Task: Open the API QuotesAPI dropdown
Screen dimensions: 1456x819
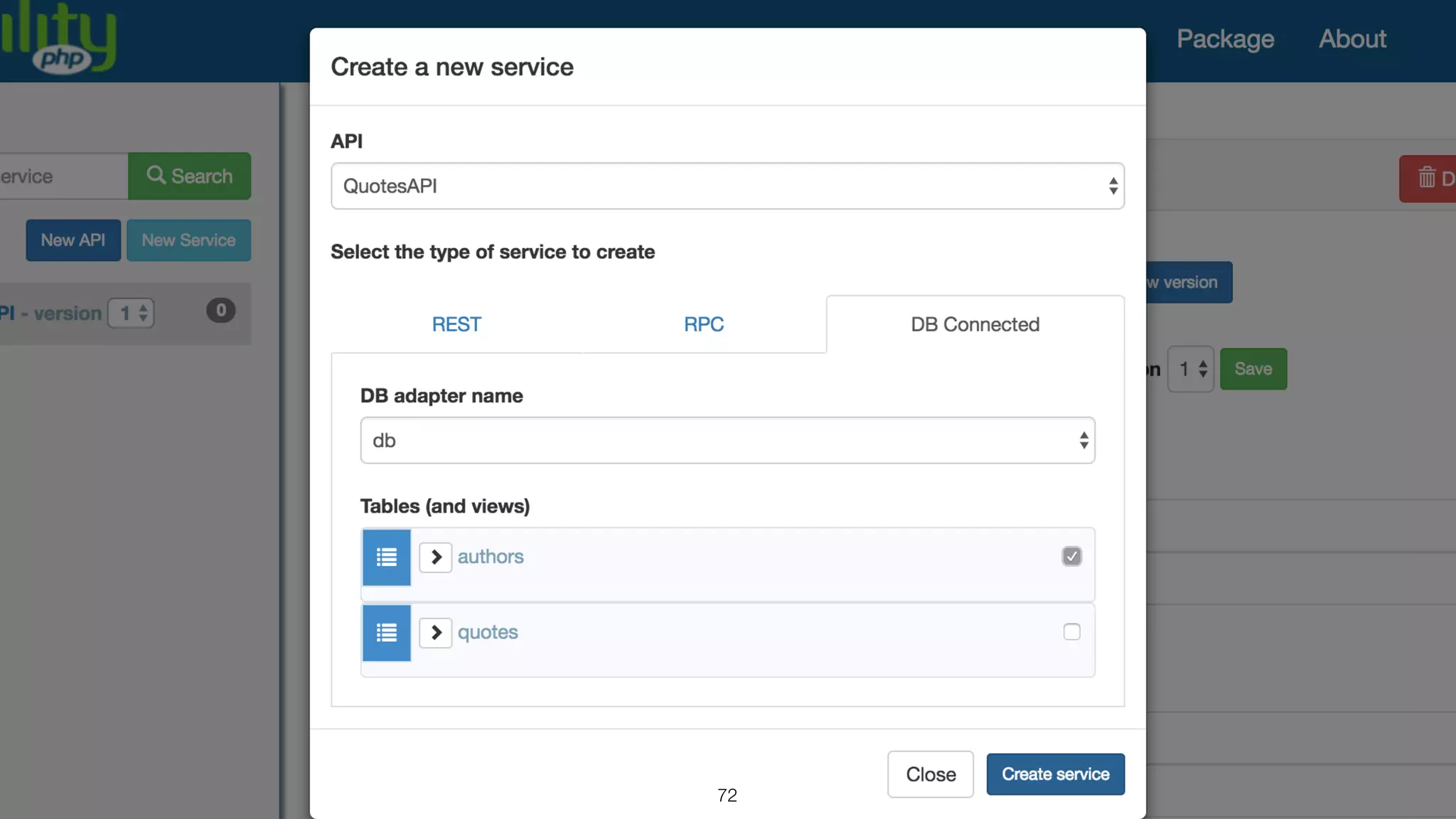Action: pyautogui.click(x=727, y=186)
